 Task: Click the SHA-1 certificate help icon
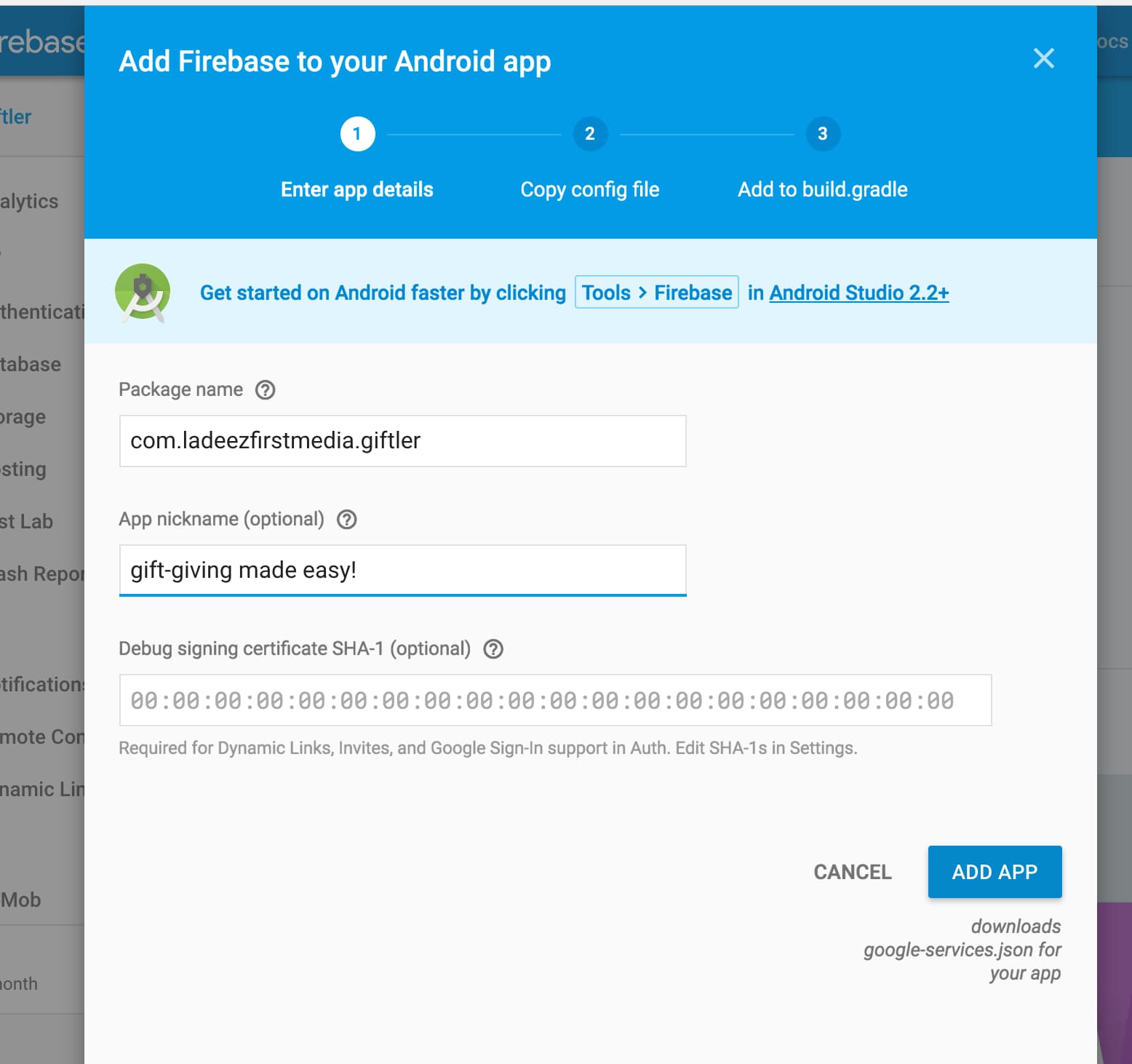tap(493, 649)
